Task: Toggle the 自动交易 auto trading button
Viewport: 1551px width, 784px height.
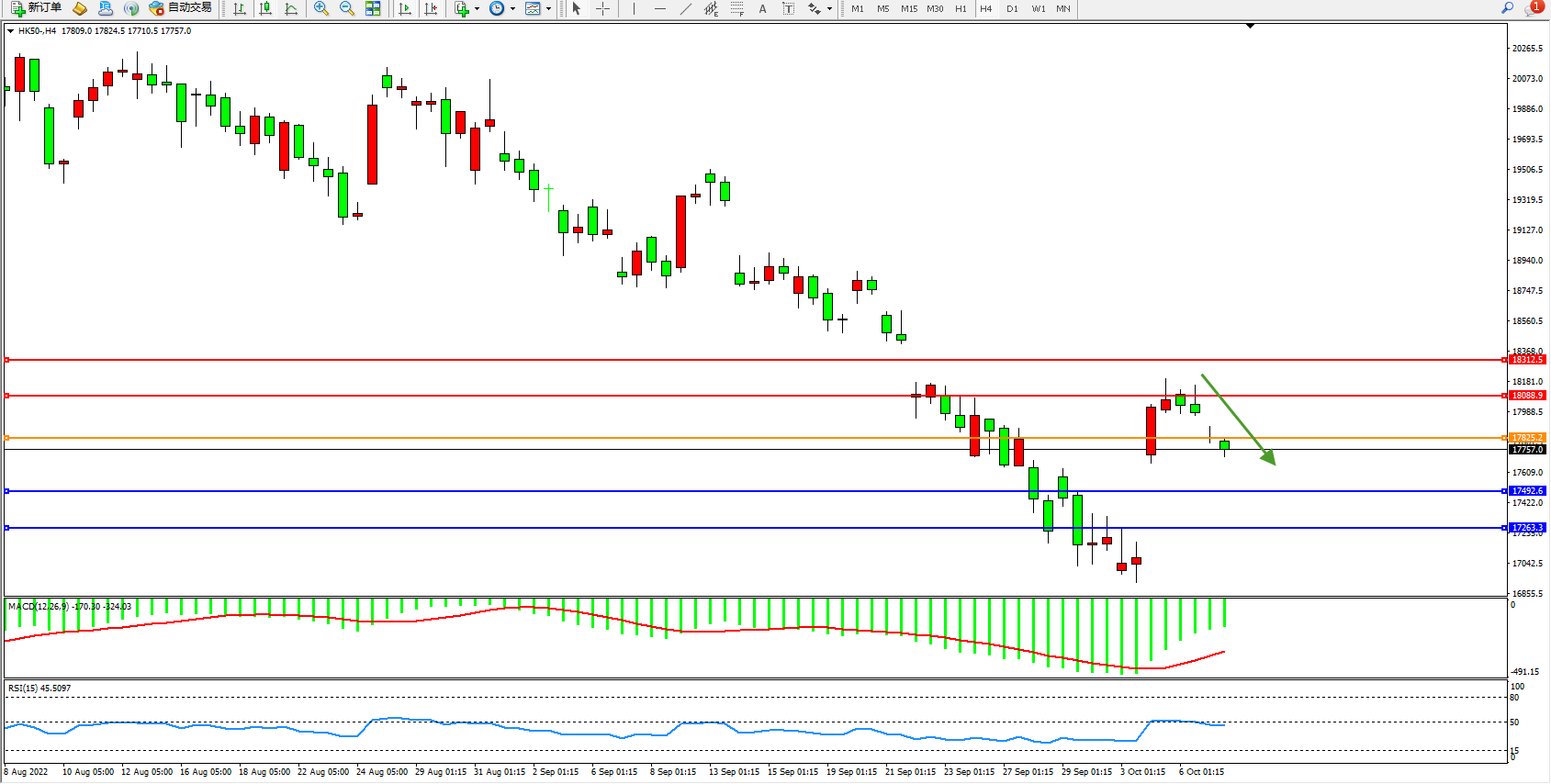Action: pos(181,8)
